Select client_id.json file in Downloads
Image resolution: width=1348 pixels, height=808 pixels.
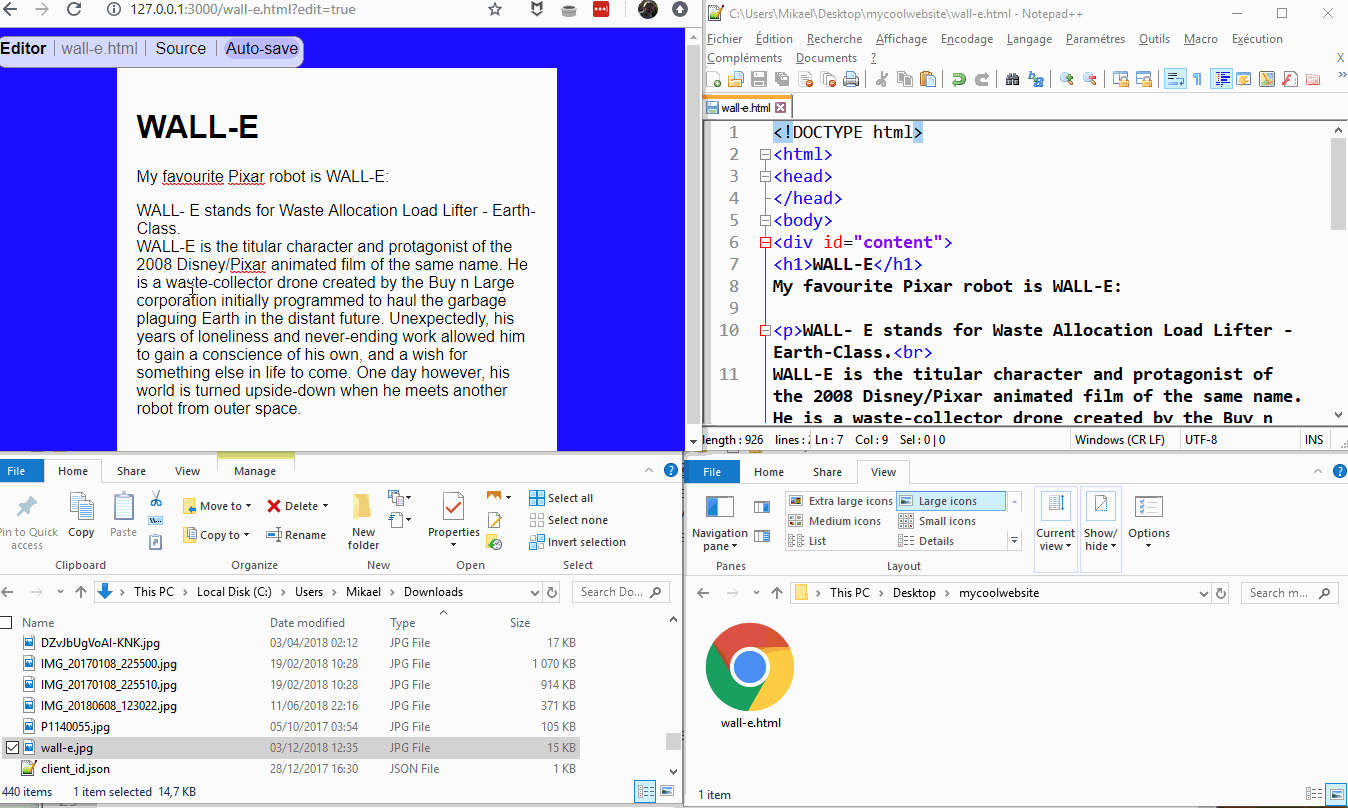coord(75,769)
